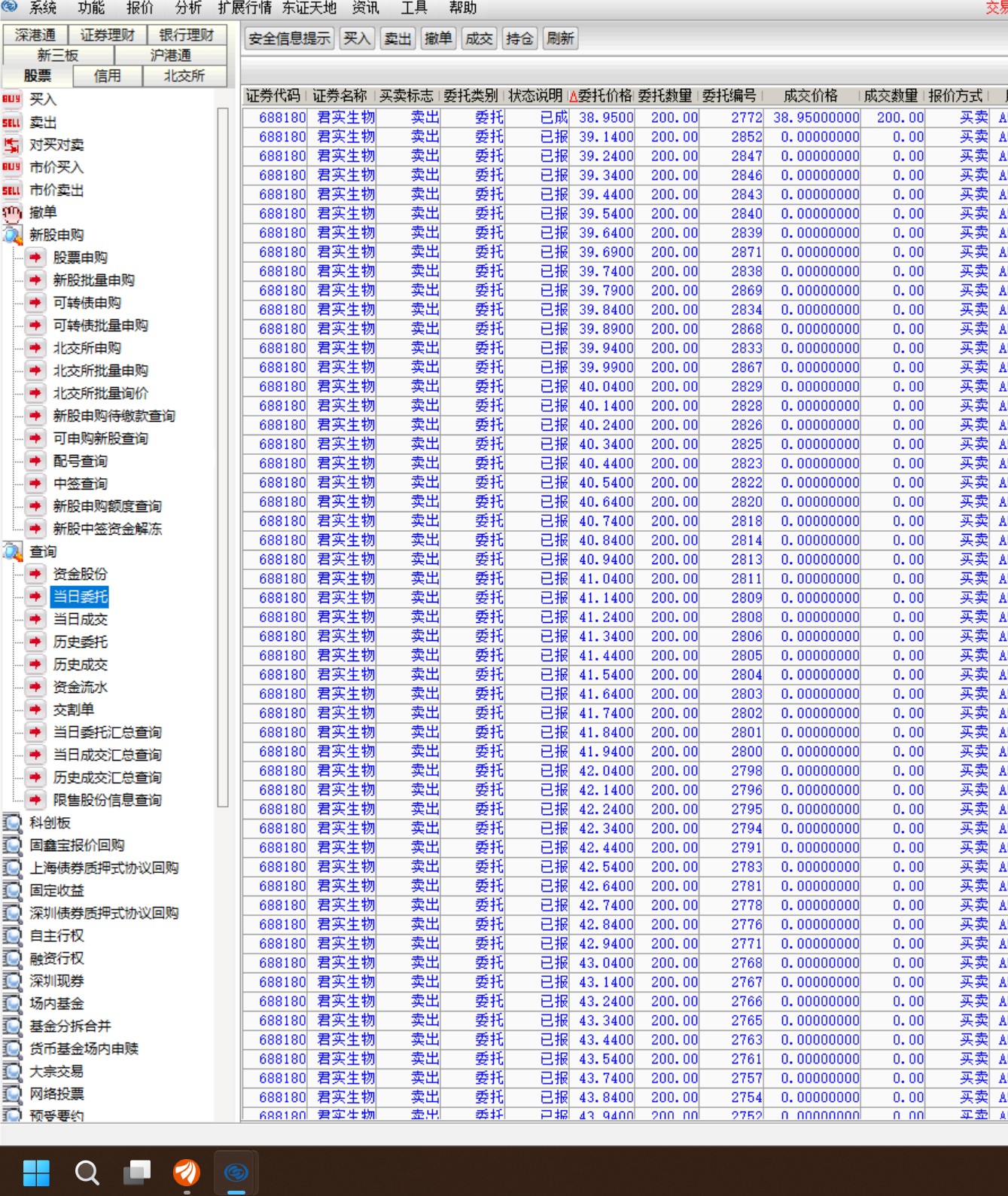Select the order row priced 40.0400

click(x=625, y=386)
